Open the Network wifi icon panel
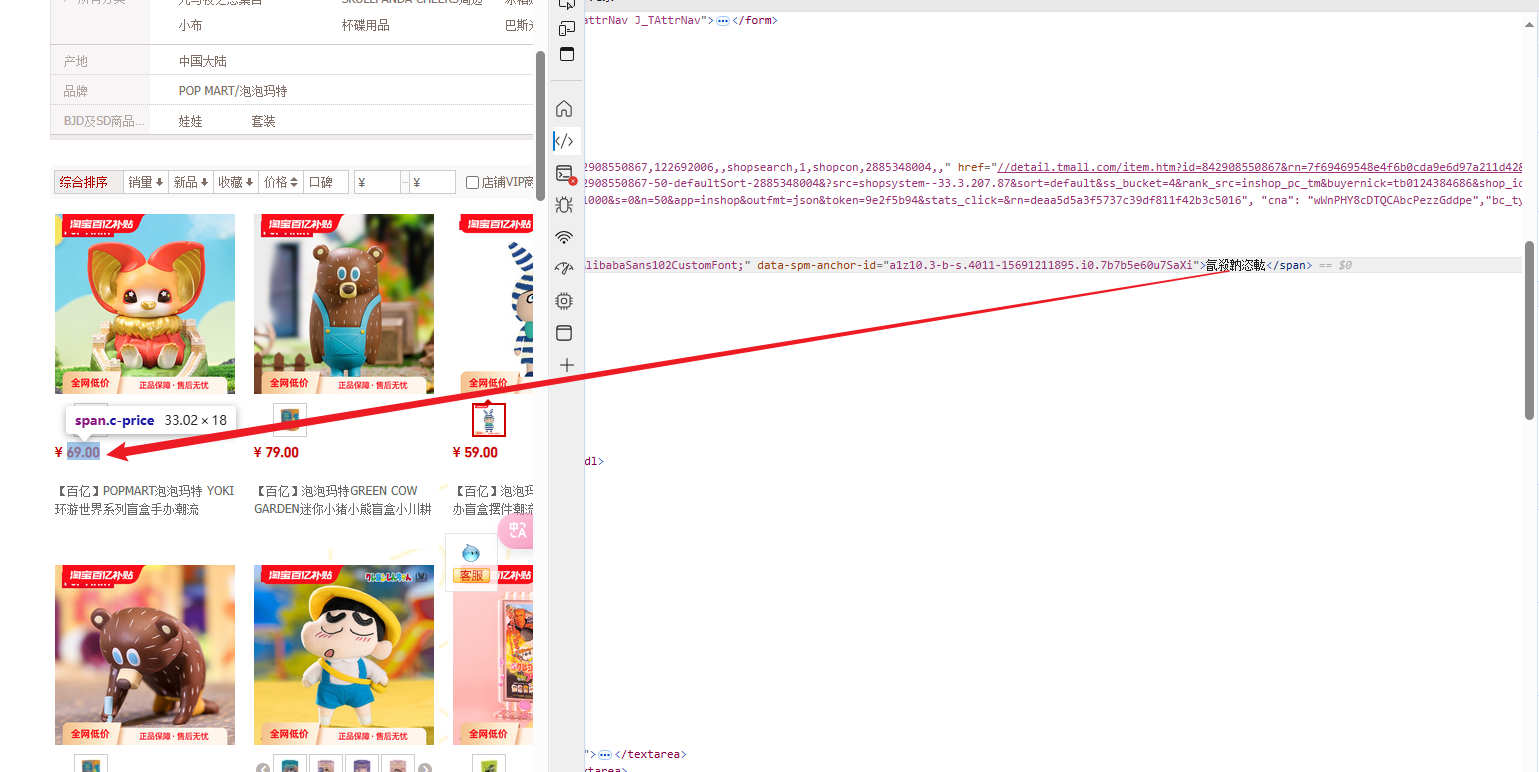Screen dimensions: 1539x772 [x=564, y=237]
